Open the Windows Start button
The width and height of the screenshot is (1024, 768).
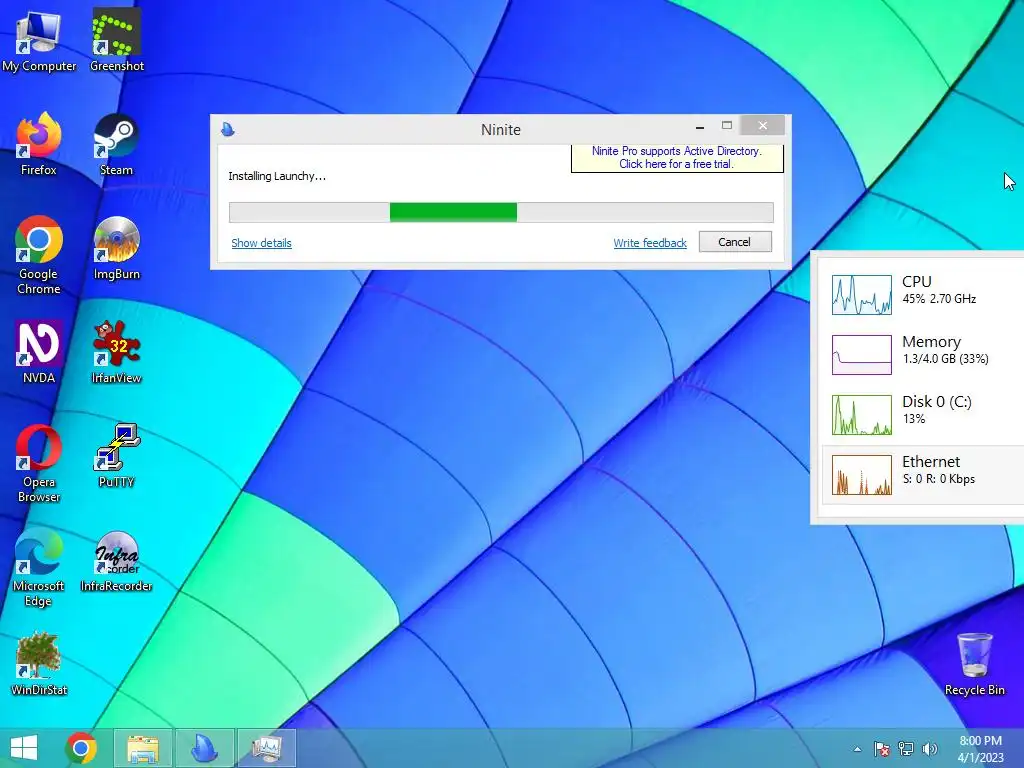coord(24,748)
